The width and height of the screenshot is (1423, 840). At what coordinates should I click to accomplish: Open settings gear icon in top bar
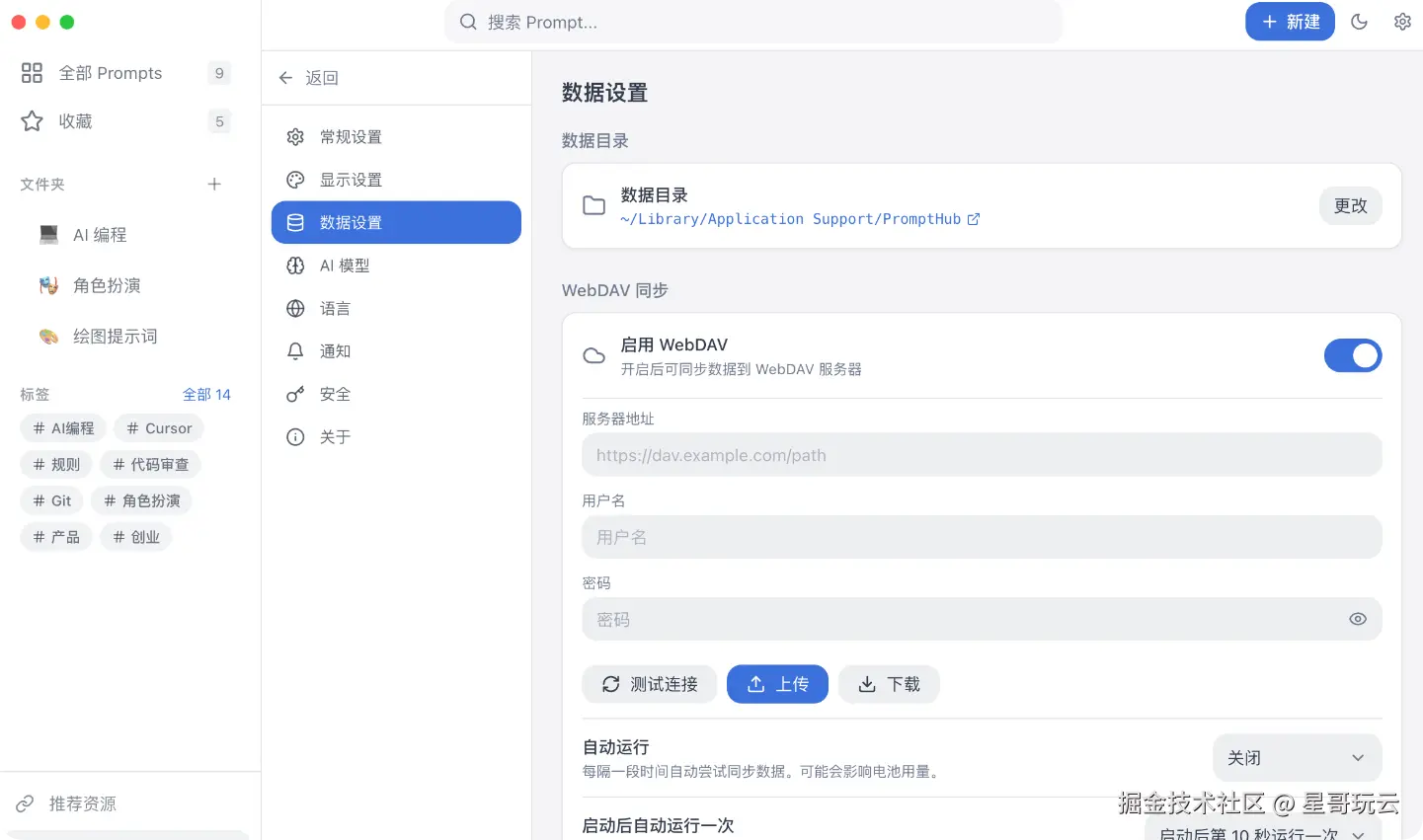point(1402,22)
